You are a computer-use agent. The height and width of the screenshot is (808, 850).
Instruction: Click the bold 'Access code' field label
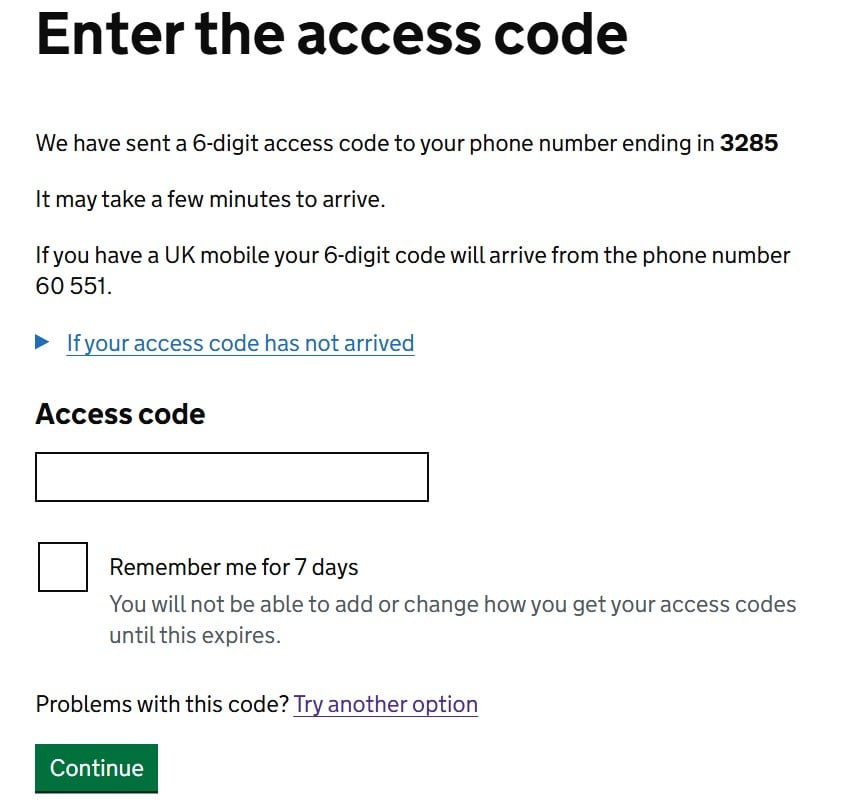(120, 414)
